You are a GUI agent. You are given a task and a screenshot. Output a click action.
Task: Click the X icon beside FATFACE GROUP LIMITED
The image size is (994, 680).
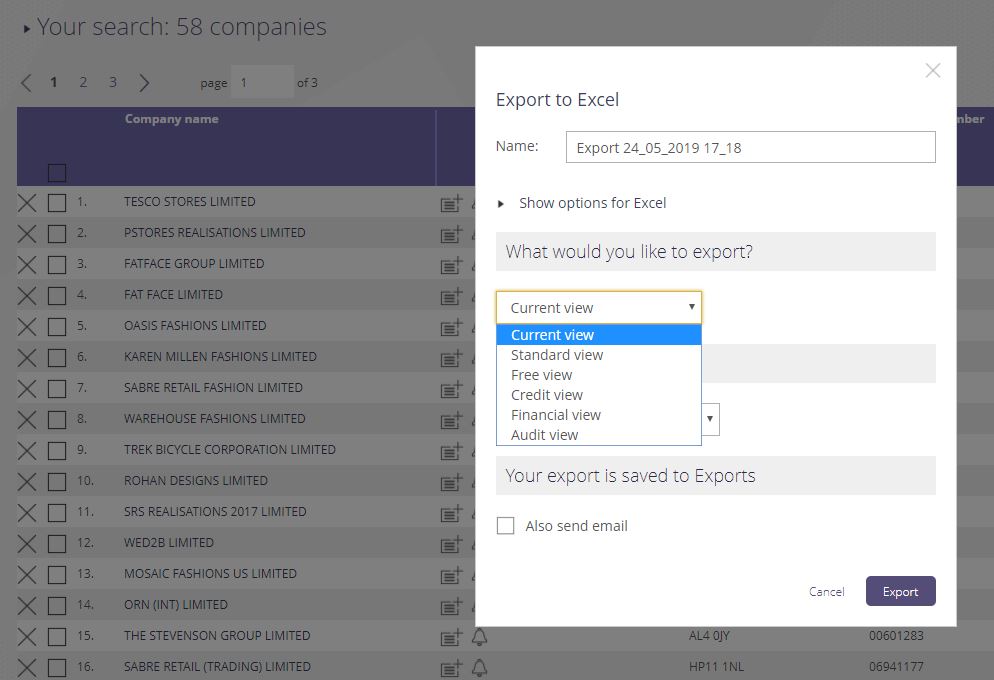[27, 264]
